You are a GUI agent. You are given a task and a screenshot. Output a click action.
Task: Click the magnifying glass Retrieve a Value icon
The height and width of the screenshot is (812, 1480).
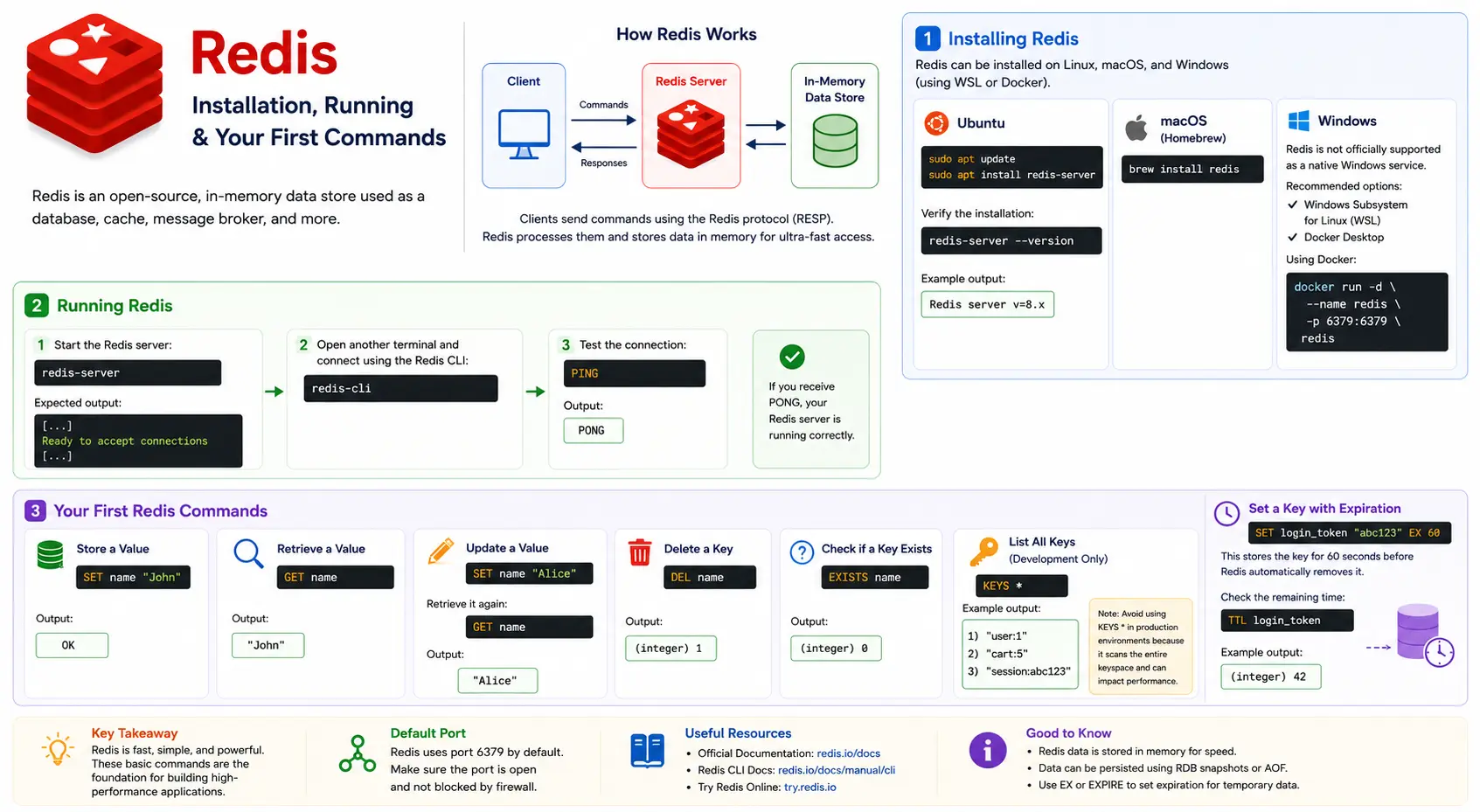tap(249, 553)
